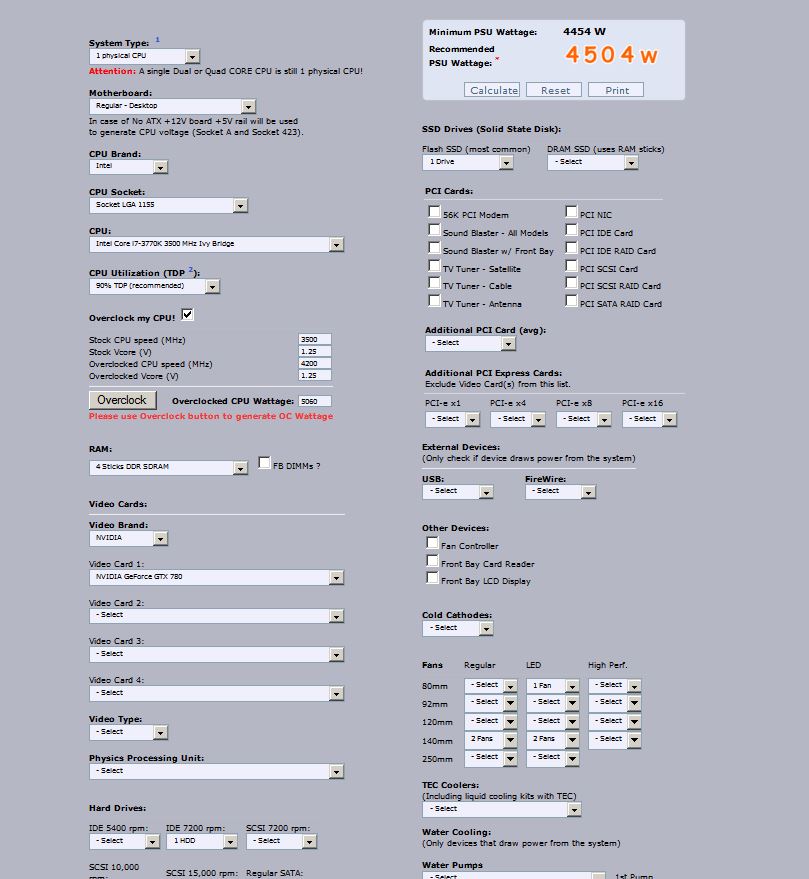Screen dimensions: 809x879
Task: Open the Flash SSD dropdown
Action: tap(468, 162)
